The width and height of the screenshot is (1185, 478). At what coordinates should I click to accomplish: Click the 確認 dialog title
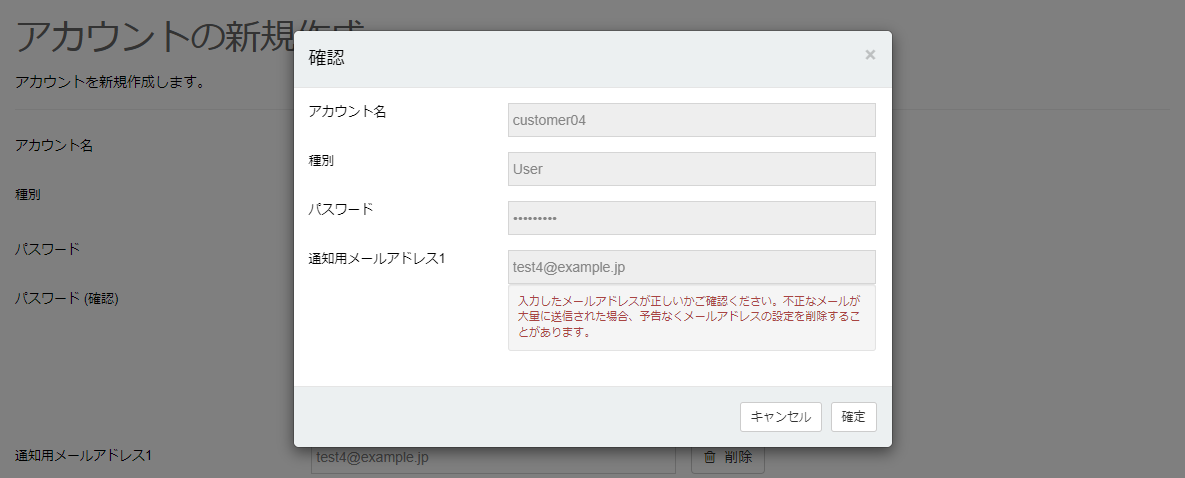pyautogui.click(x=327, y=58)
